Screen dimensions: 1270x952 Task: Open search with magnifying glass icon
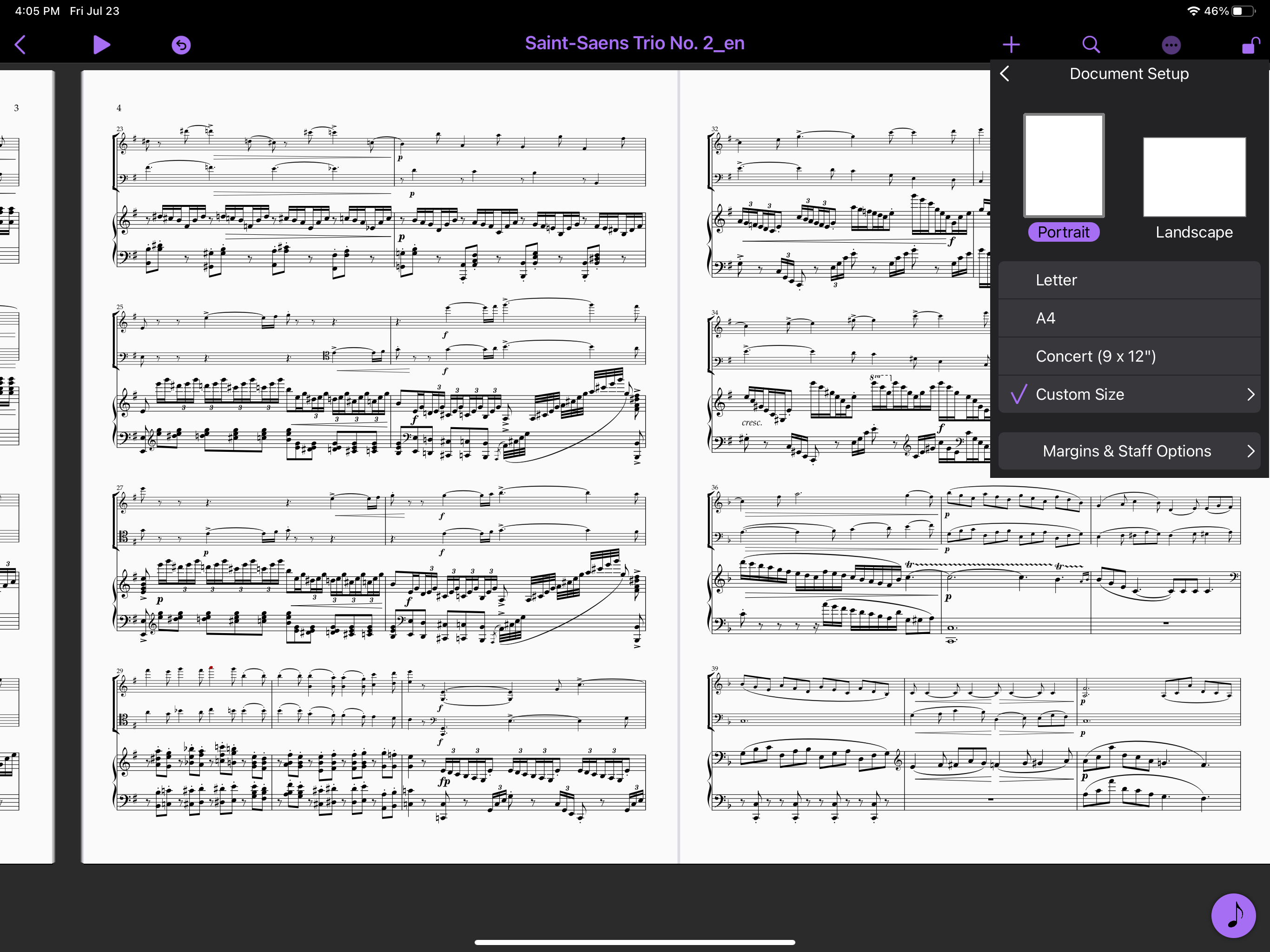[1090, 44]
